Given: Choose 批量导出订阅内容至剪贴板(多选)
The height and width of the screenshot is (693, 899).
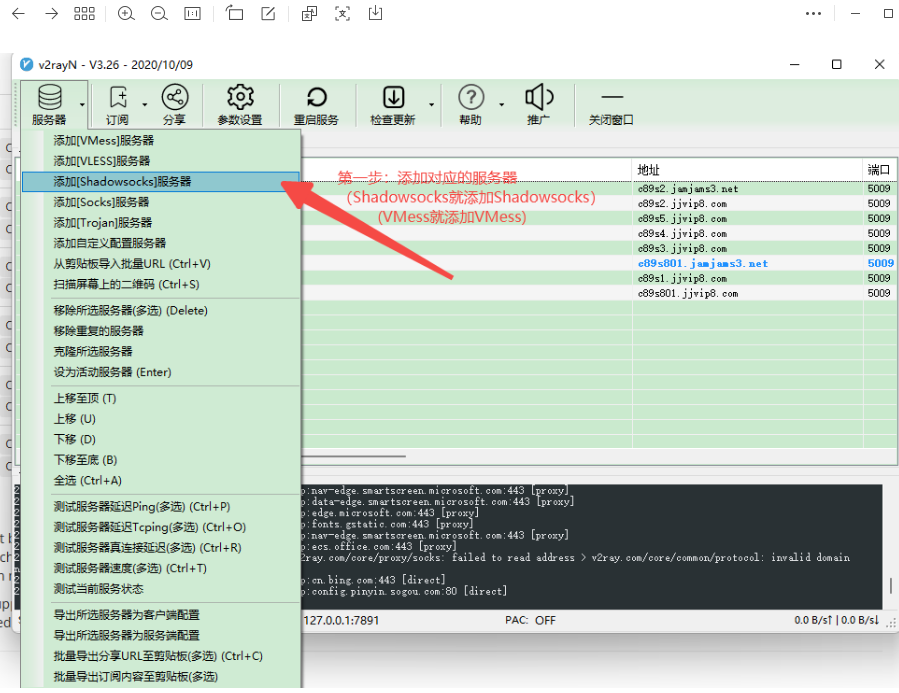Looking at the screenshot, I should click(161, 677).
